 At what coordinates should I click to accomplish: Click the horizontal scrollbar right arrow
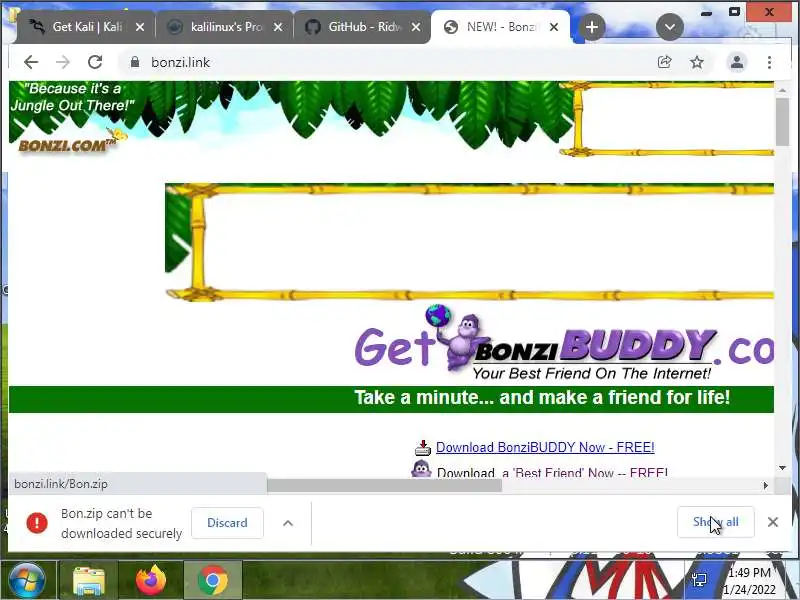pos(765,486)
